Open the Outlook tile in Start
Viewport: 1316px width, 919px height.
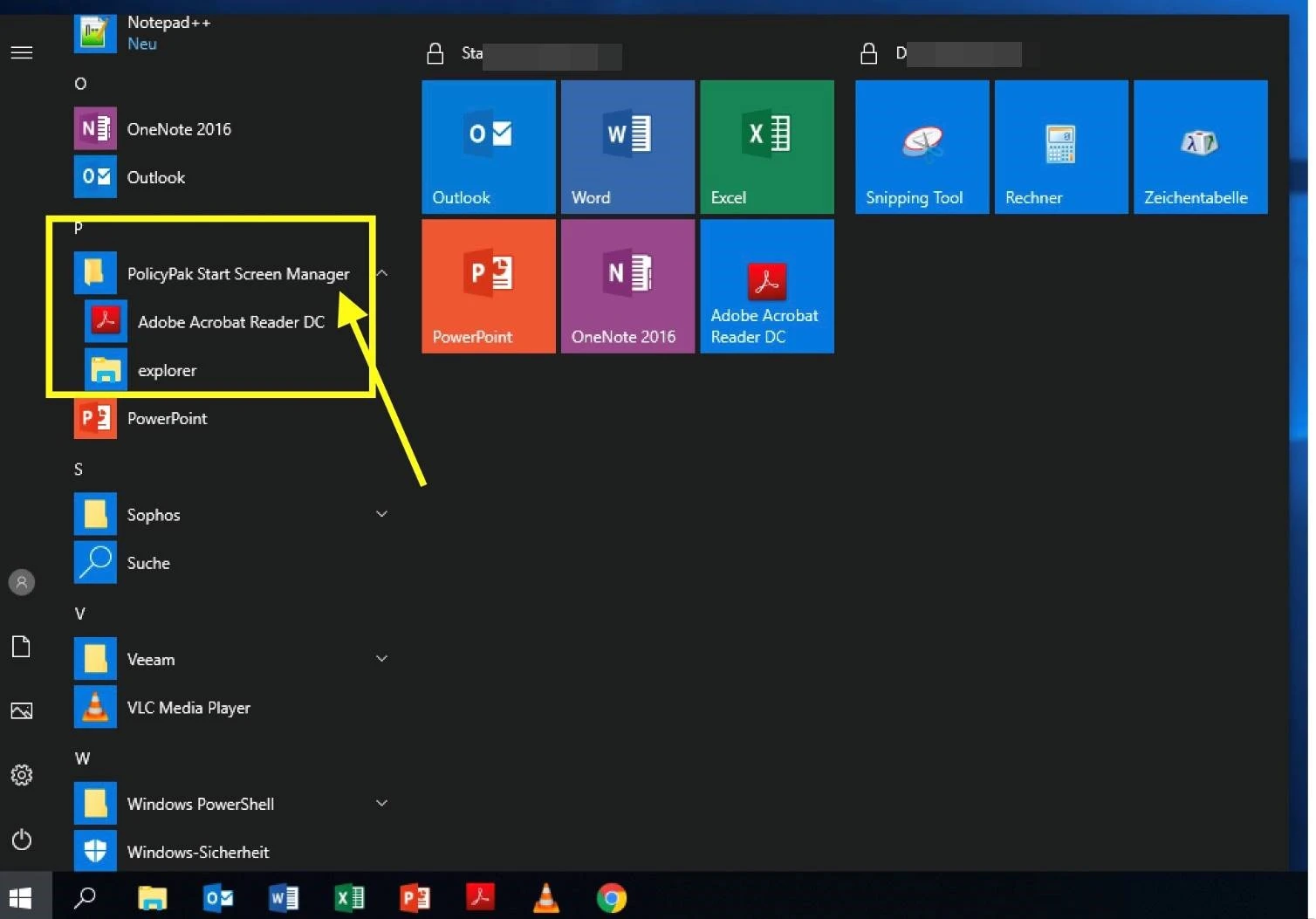click(488, 147)
